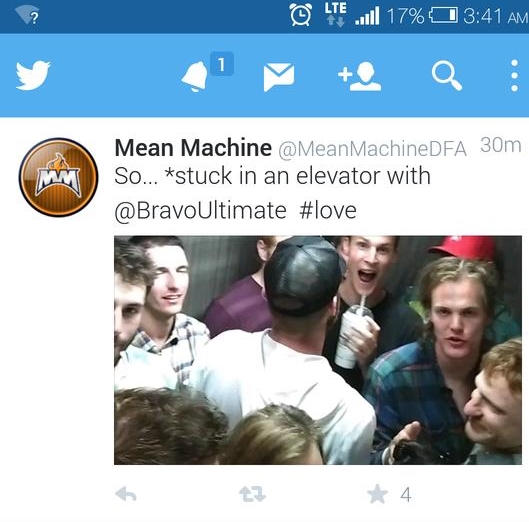Open search magnifying glass
529x522 pixels.
coord(447,76)
